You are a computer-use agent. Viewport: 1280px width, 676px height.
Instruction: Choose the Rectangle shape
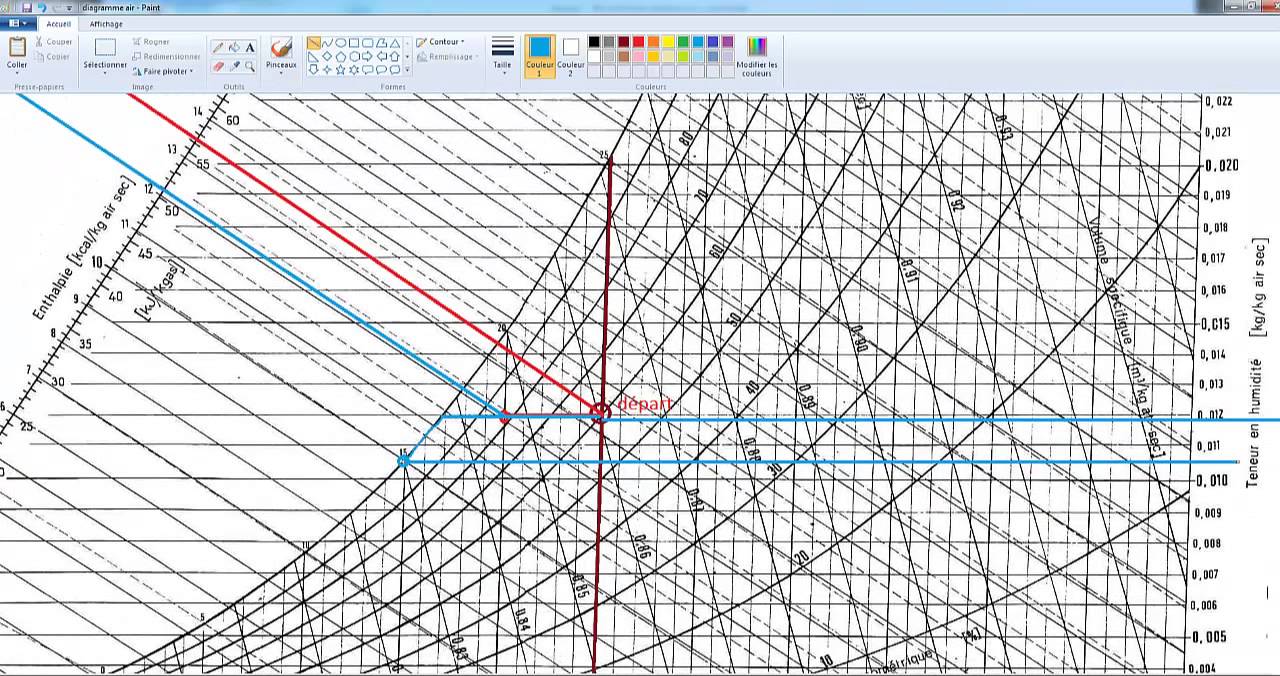coord(354,43)
